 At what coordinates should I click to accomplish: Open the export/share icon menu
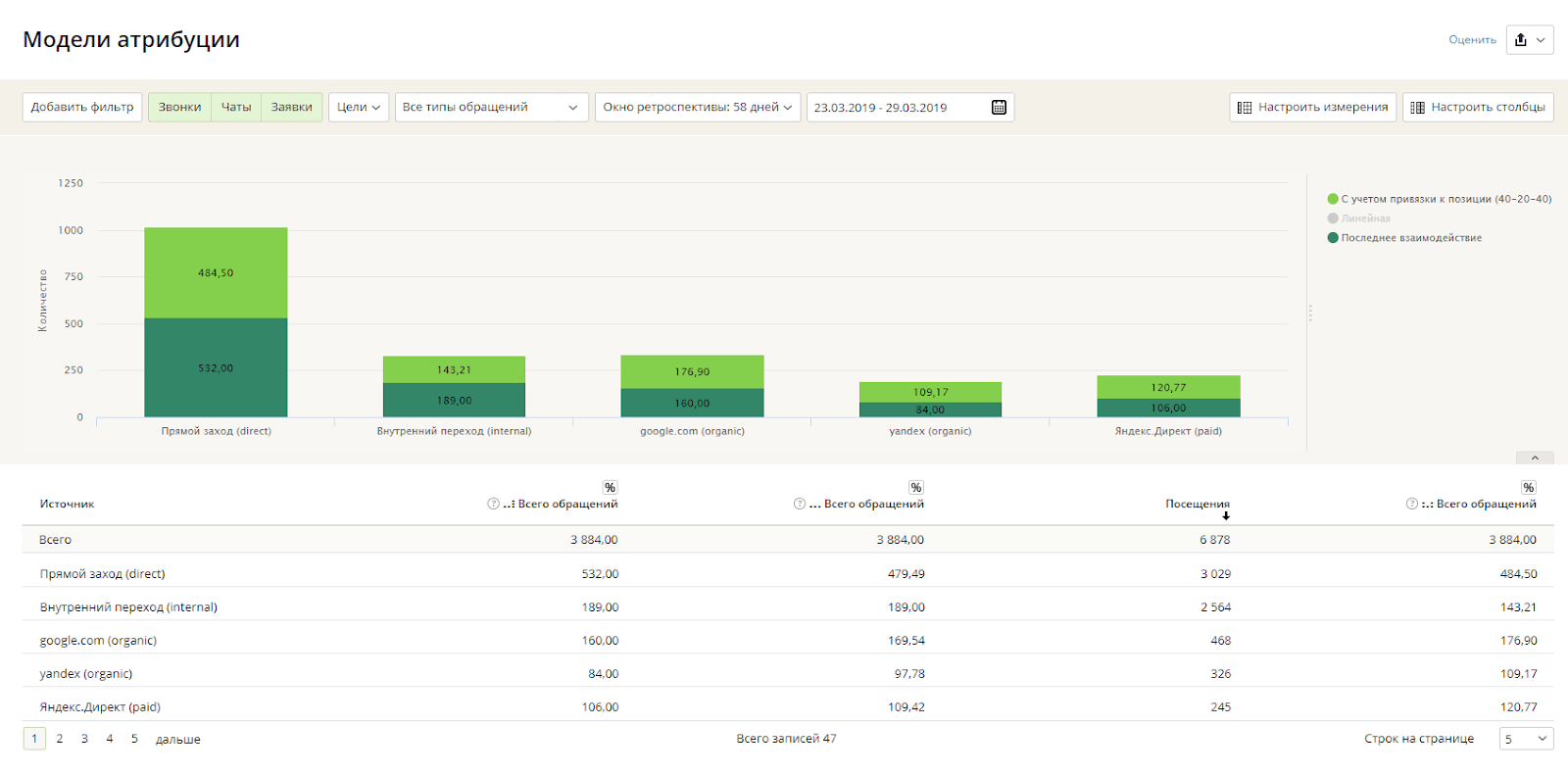1529,40
